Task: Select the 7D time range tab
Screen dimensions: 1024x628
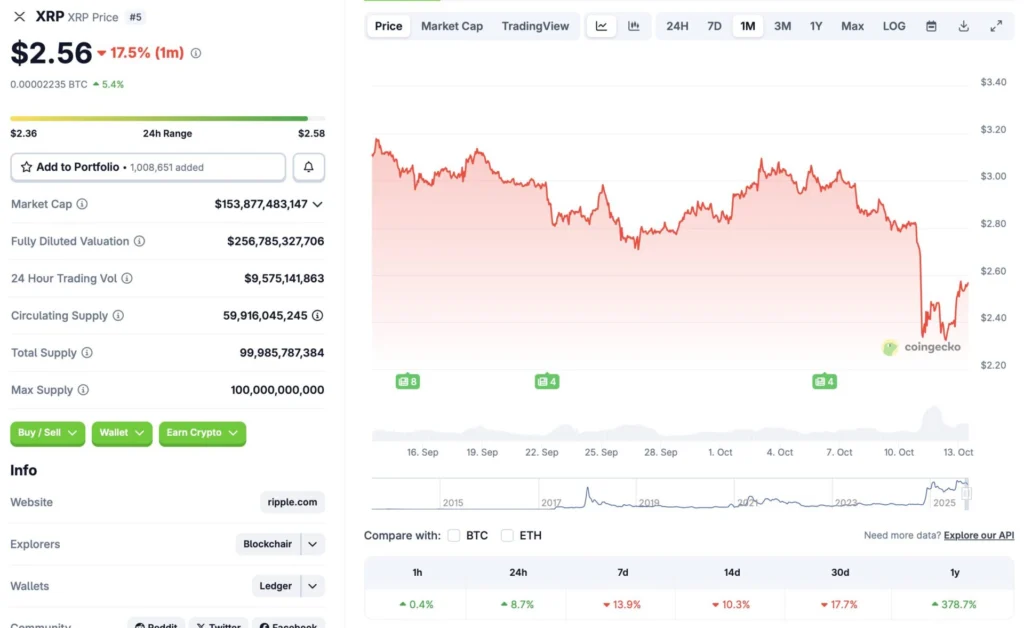Action: tap(714, 26)
